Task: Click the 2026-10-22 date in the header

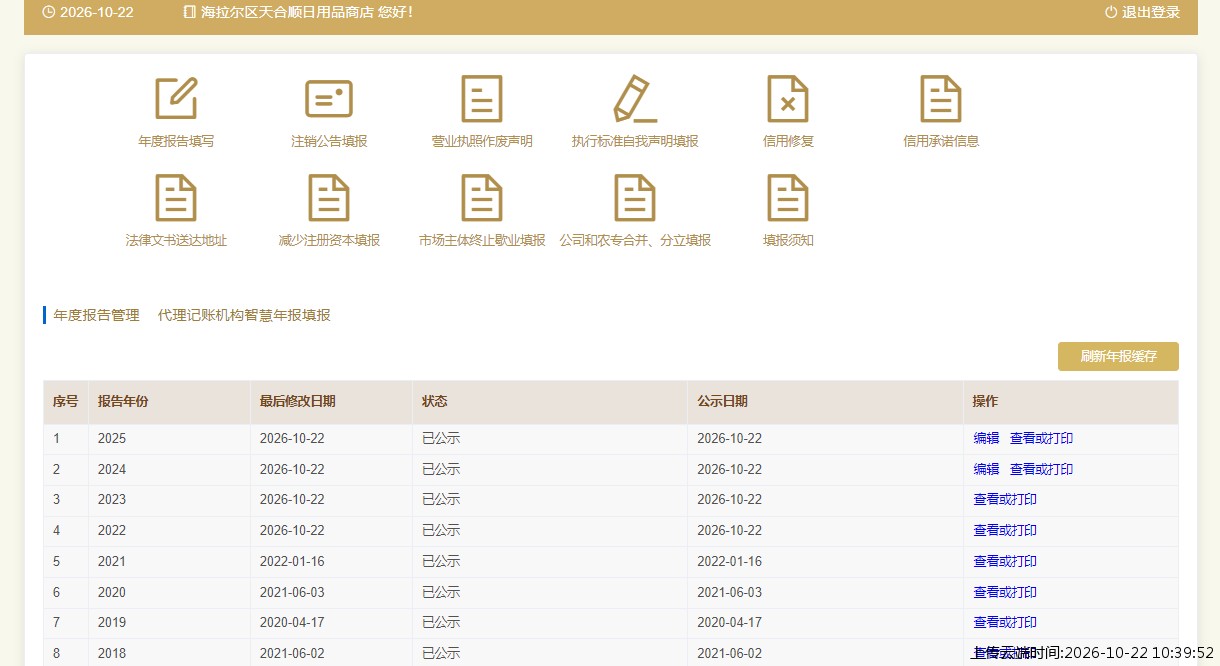Action: tap(97, 12)
